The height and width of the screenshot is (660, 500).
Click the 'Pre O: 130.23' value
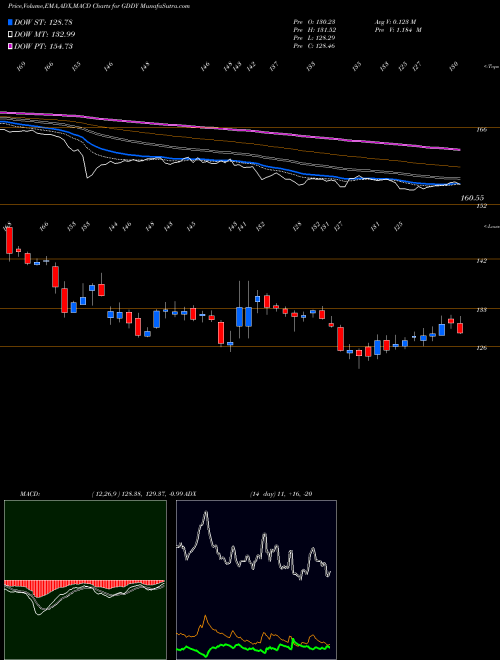click(315, 21)
